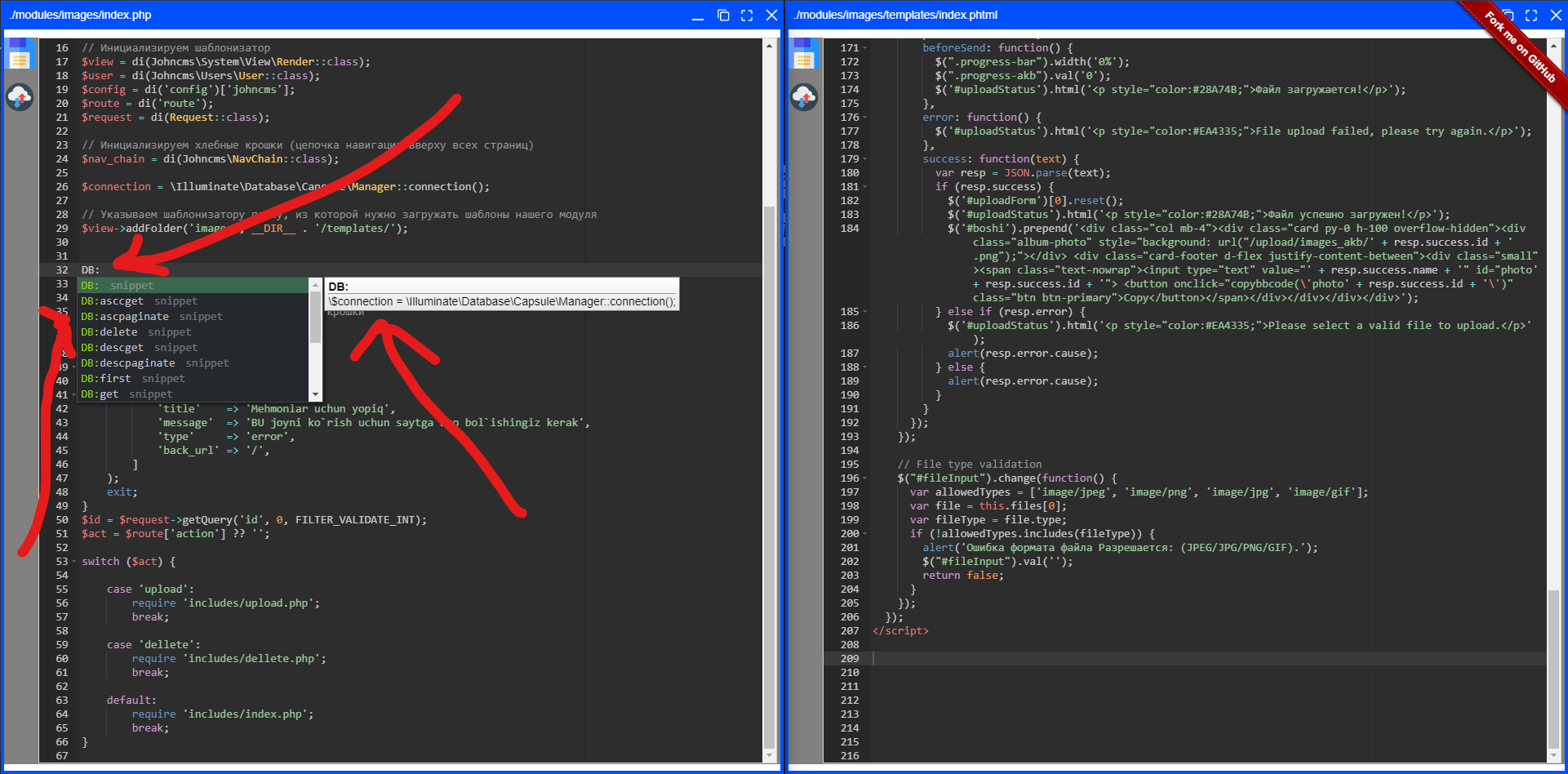Screen dimensions: 1568x774
Task: Minimize the index.php editor window
Action: coord(698,16)
